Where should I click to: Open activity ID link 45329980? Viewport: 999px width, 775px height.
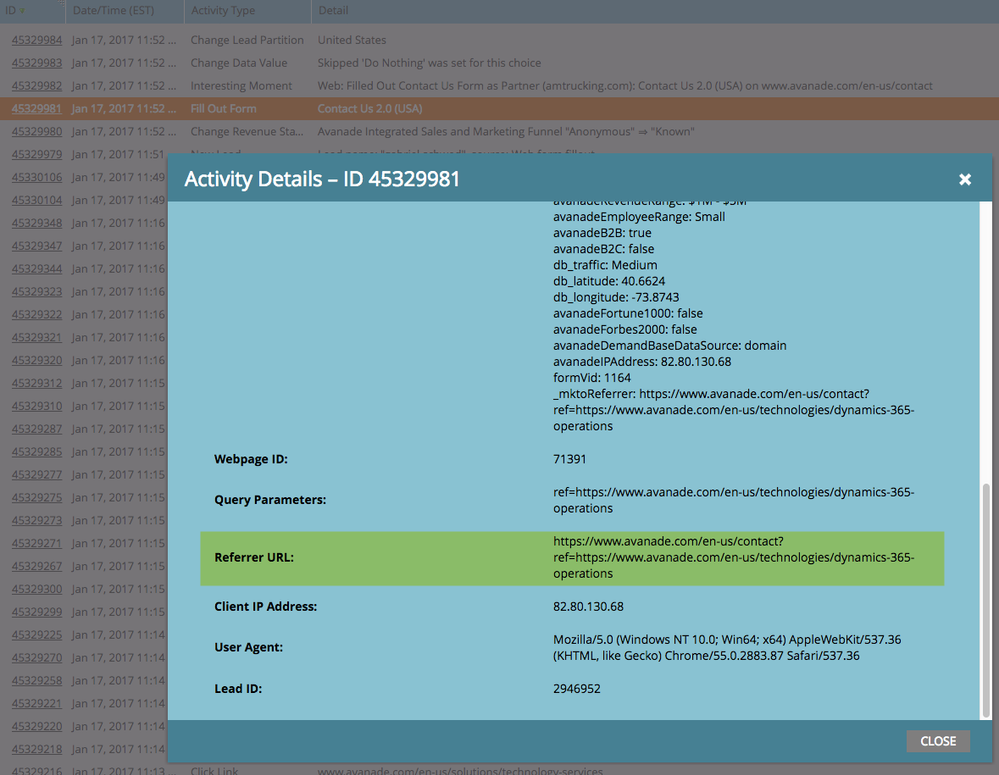pos(37,132)
